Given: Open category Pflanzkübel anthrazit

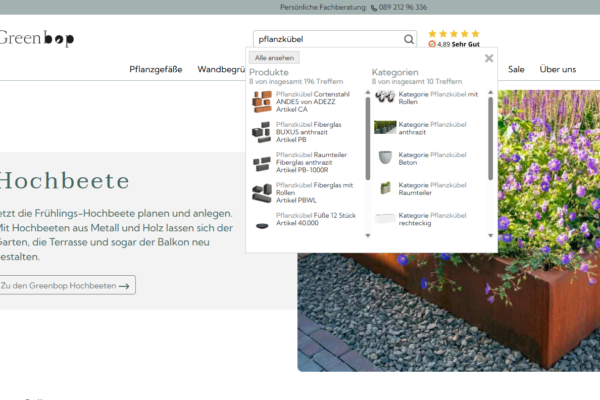Looking at the screenshot, I should tap(432, 128).
